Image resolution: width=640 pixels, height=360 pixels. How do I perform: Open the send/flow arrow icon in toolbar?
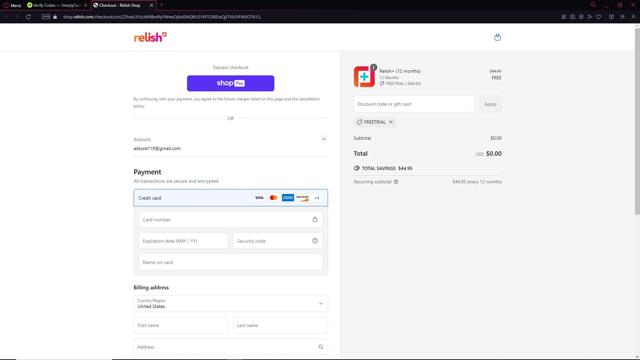pos(590,17)
